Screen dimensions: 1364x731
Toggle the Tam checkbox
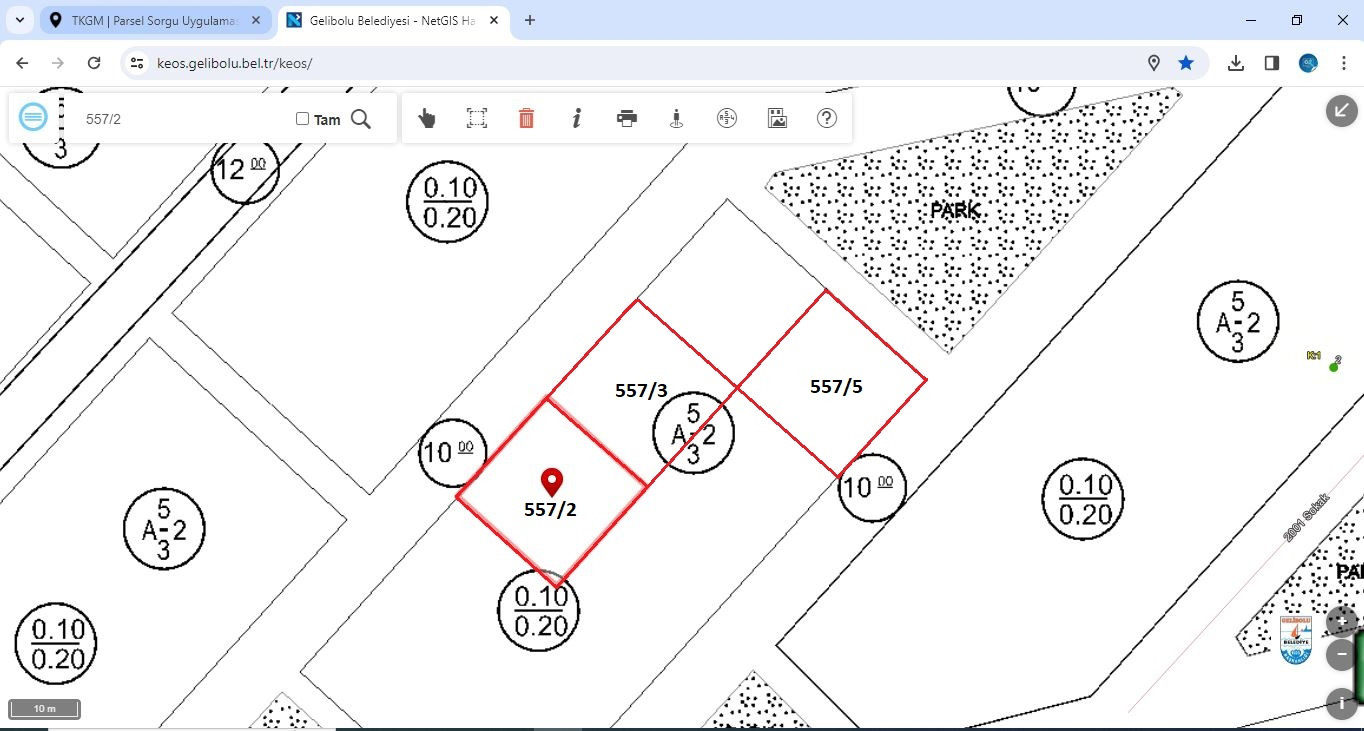point(303,119)
